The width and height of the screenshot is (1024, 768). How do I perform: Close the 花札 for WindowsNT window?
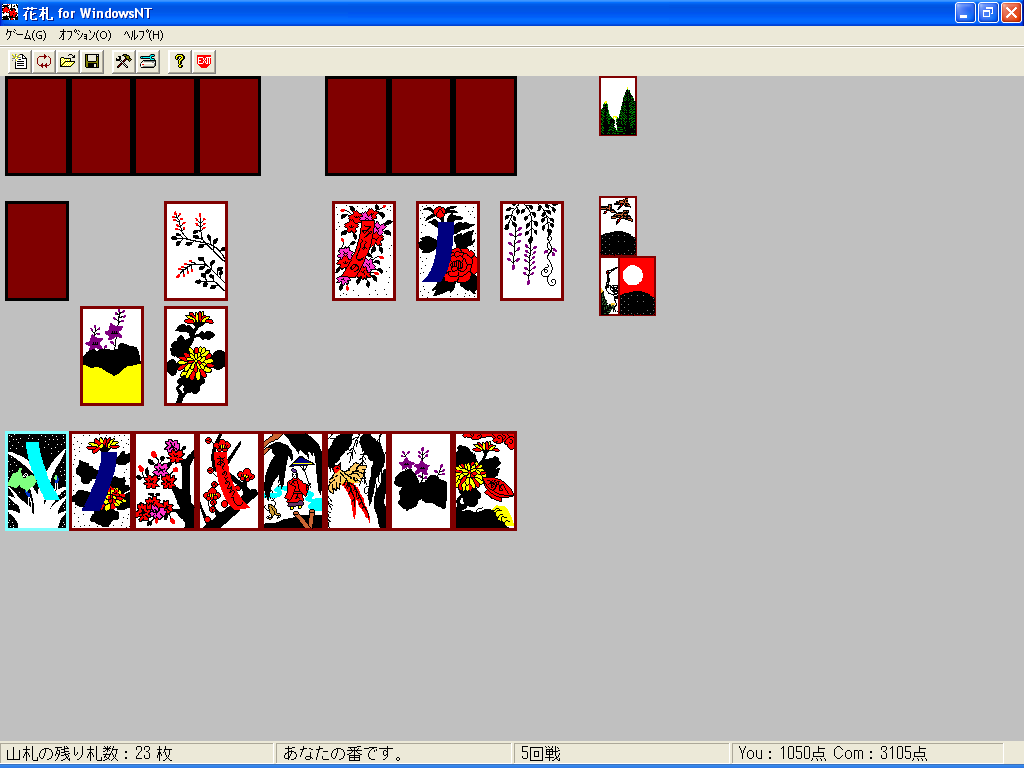(1010, 12)
